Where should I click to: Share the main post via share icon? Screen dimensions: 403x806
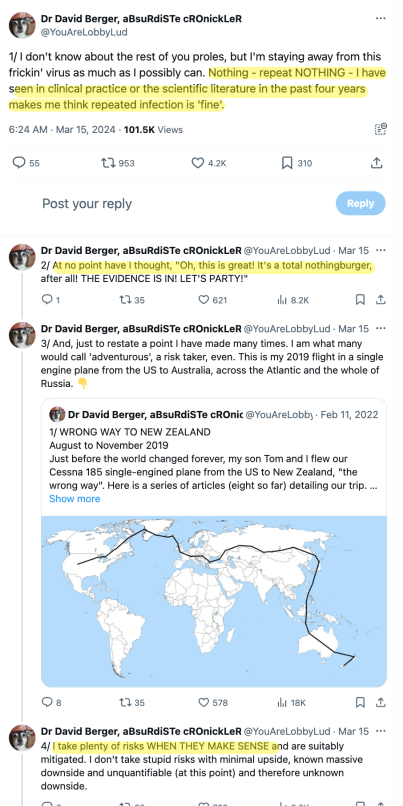[376, 163]
